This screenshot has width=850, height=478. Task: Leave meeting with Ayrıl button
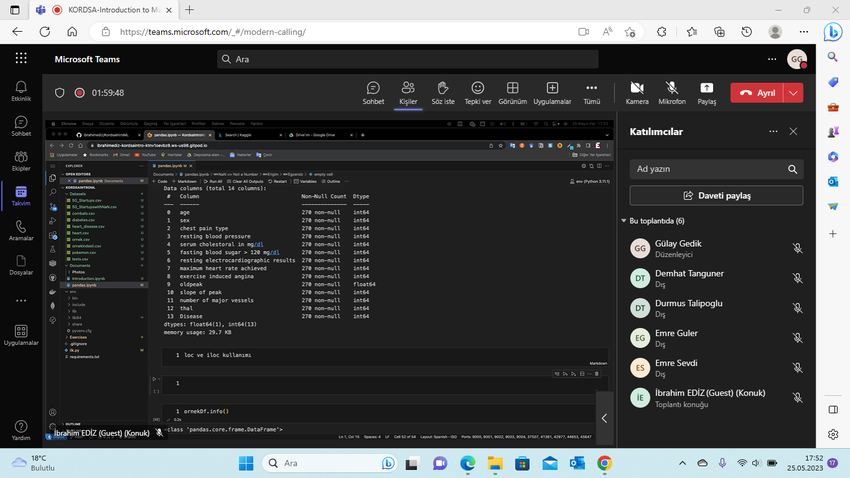[x=757, y=93]
